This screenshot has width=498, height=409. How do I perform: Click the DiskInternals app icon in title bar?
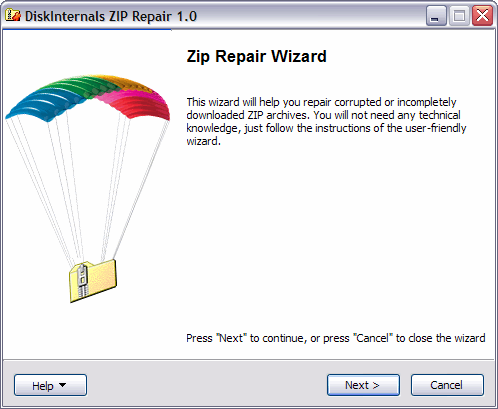[x=13, y=15]
